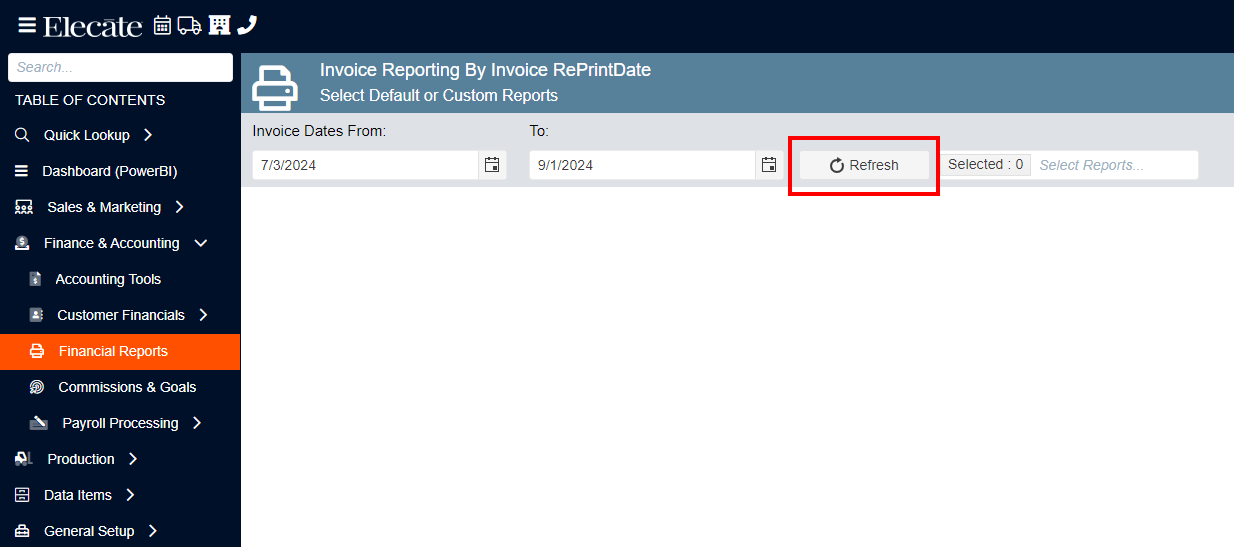Open the To date calendar picker

(x=769, y=165)
